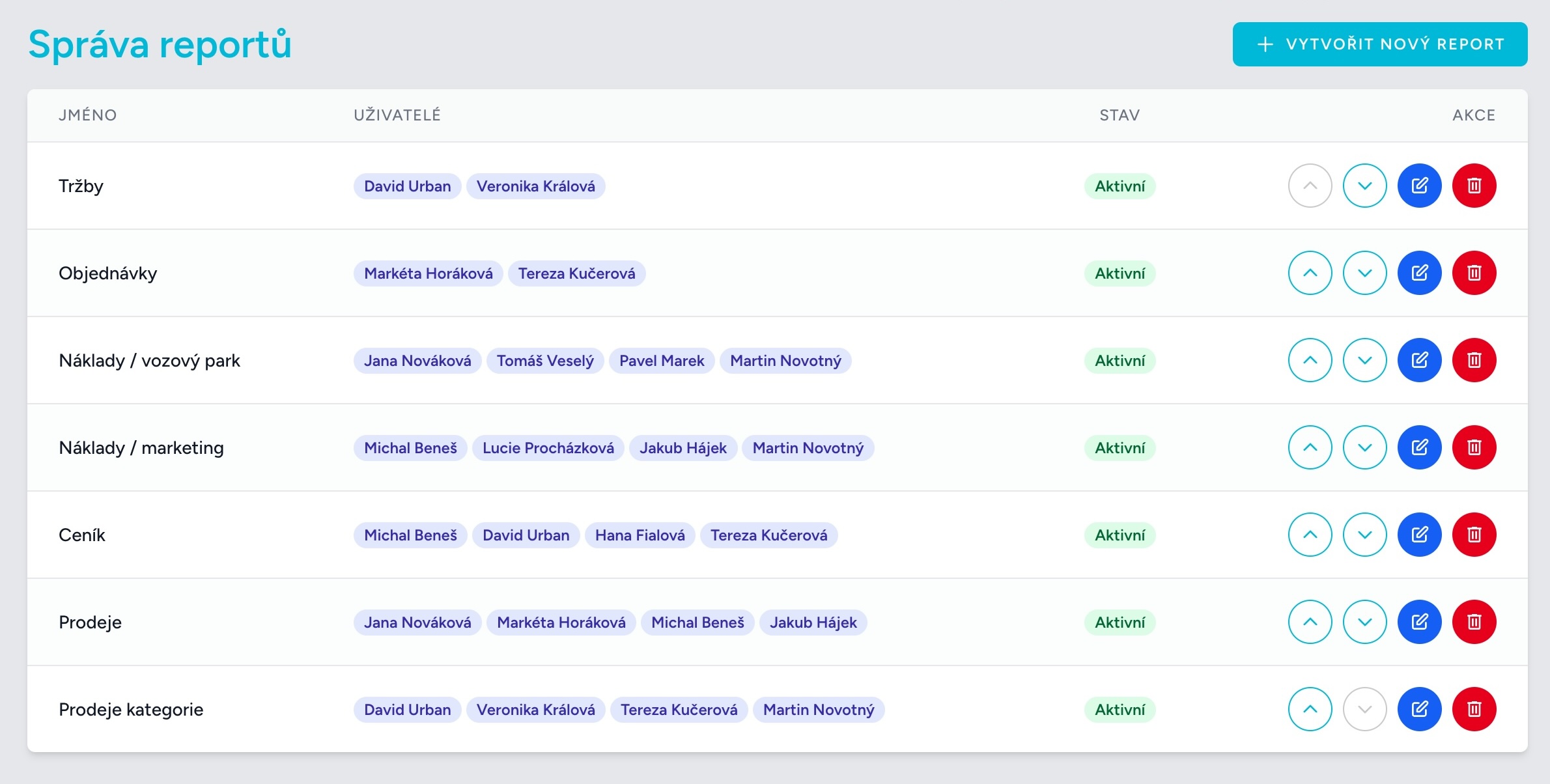Click Pavel Marek user tag
Viewport: 1550px width, 784px height.
662,361
